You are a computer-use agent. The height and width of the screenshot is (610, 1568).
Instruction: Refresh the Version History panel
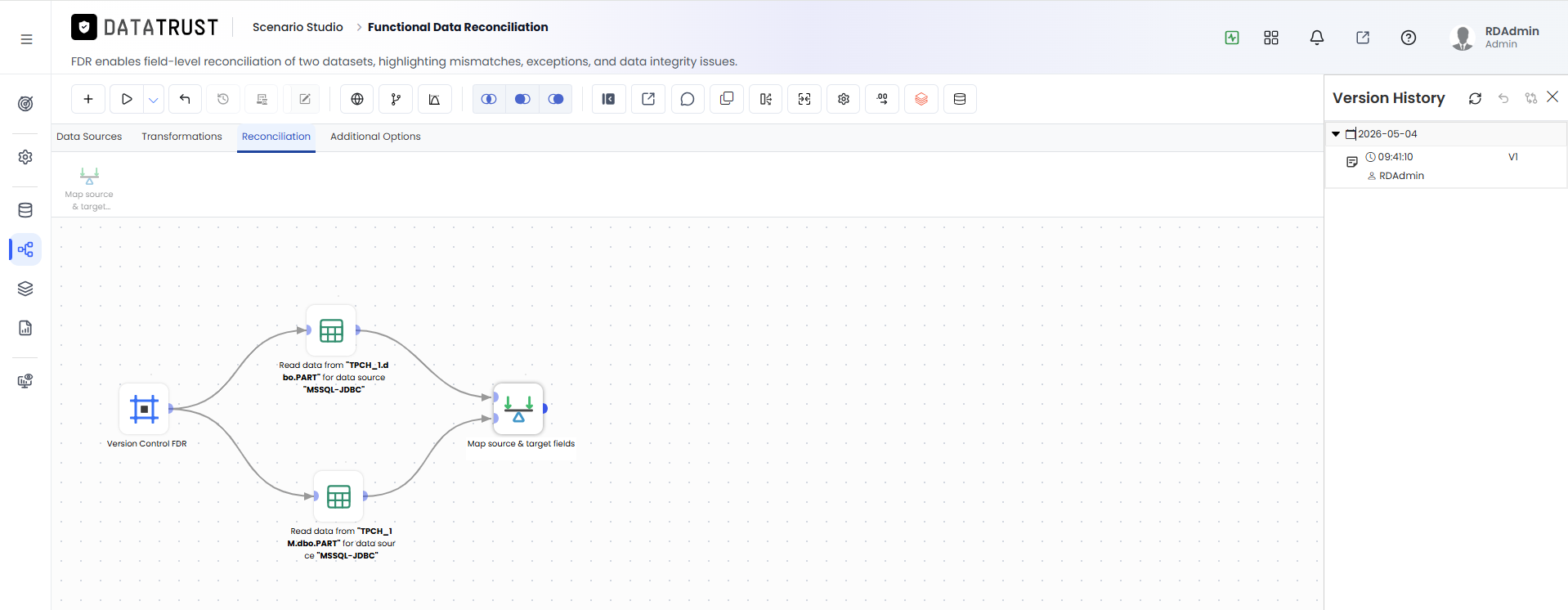coord(1475,98)
